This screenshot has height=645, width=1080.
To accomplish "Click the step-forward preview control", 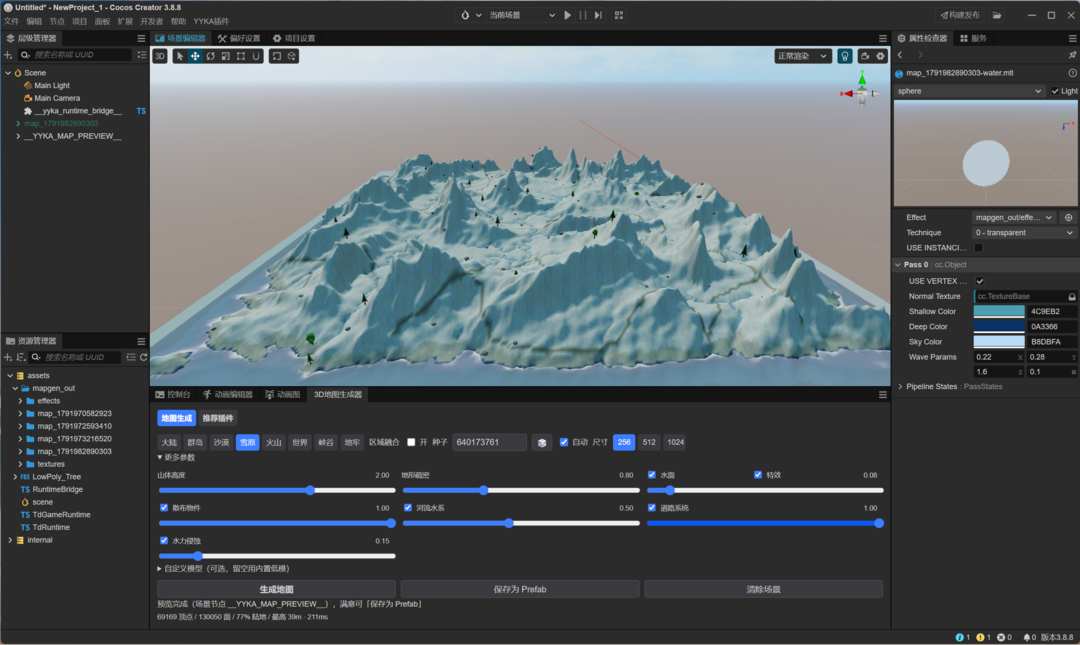I will (598, 15).
